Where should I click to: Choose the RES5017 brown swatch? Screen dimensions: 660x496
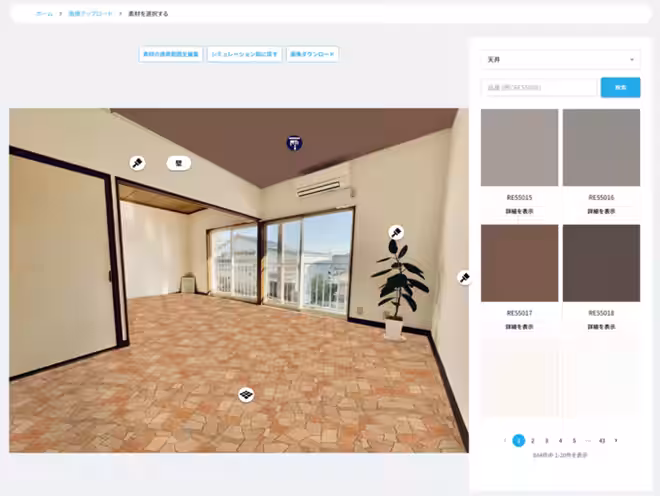[519, 263]
